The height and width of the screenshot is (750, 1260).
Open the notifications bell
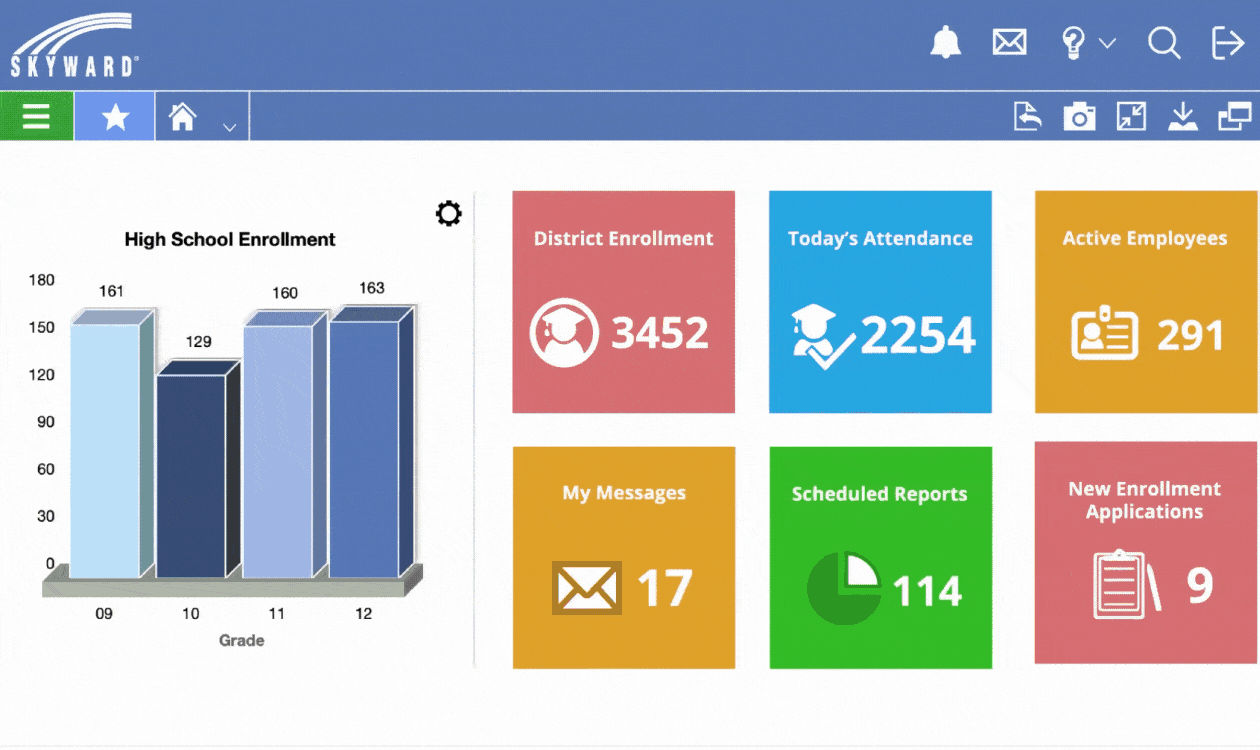(945, 42)
